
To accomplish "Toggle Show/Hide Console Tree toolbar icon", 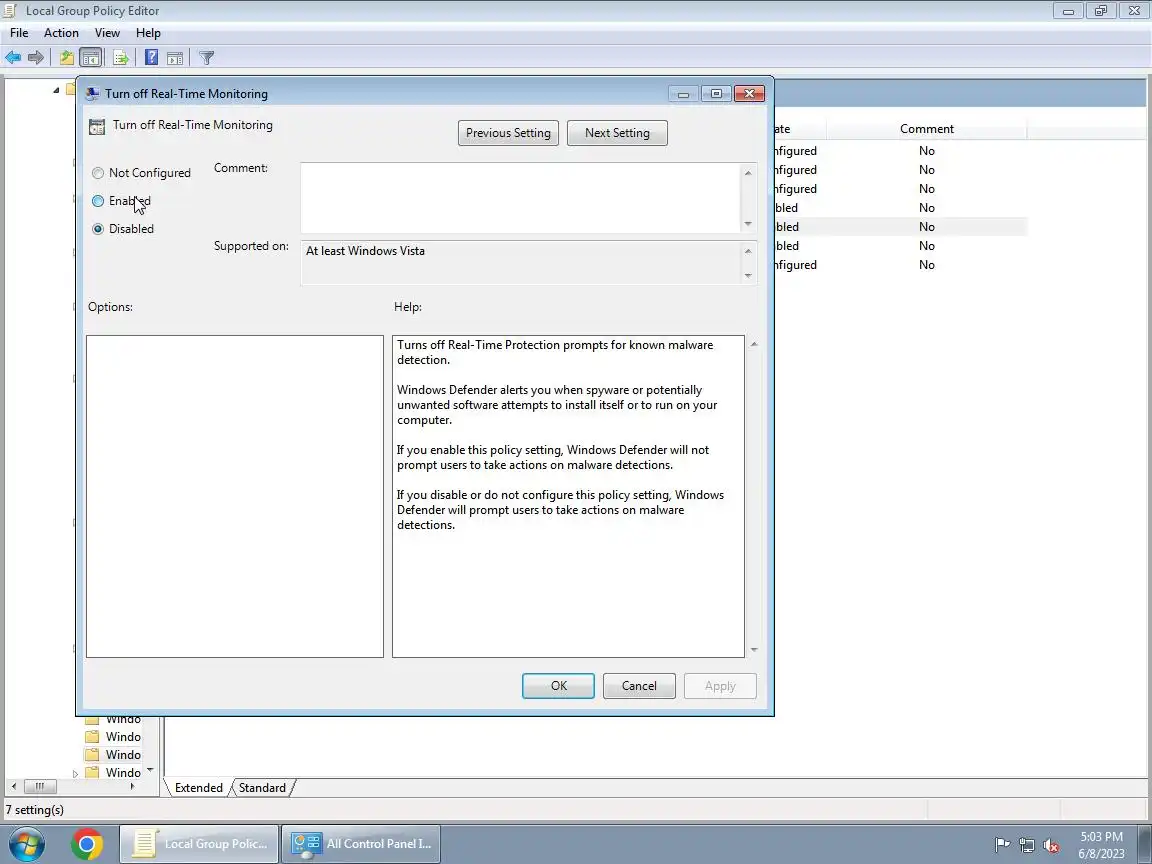I will [x=91, y=57].
